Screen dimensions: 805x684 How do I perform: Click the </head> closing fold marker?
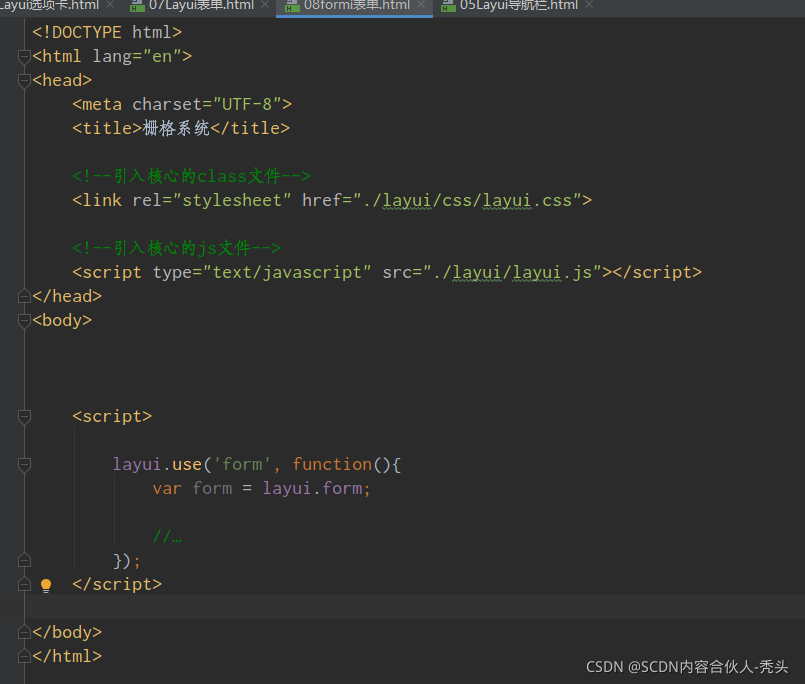pos(24,296)
